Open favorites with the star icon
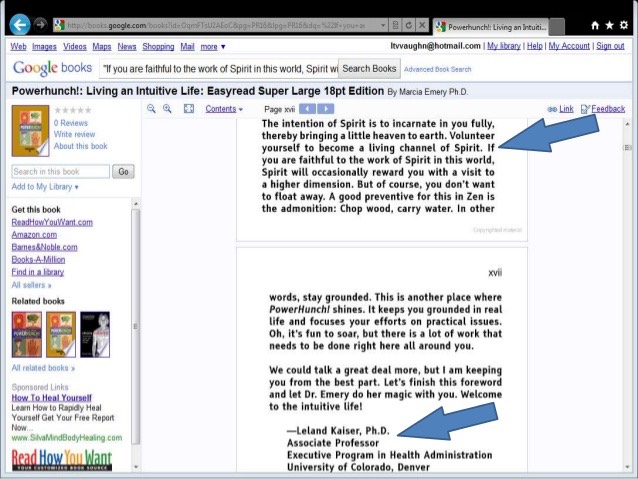The image size is (638, 479). 610,25
